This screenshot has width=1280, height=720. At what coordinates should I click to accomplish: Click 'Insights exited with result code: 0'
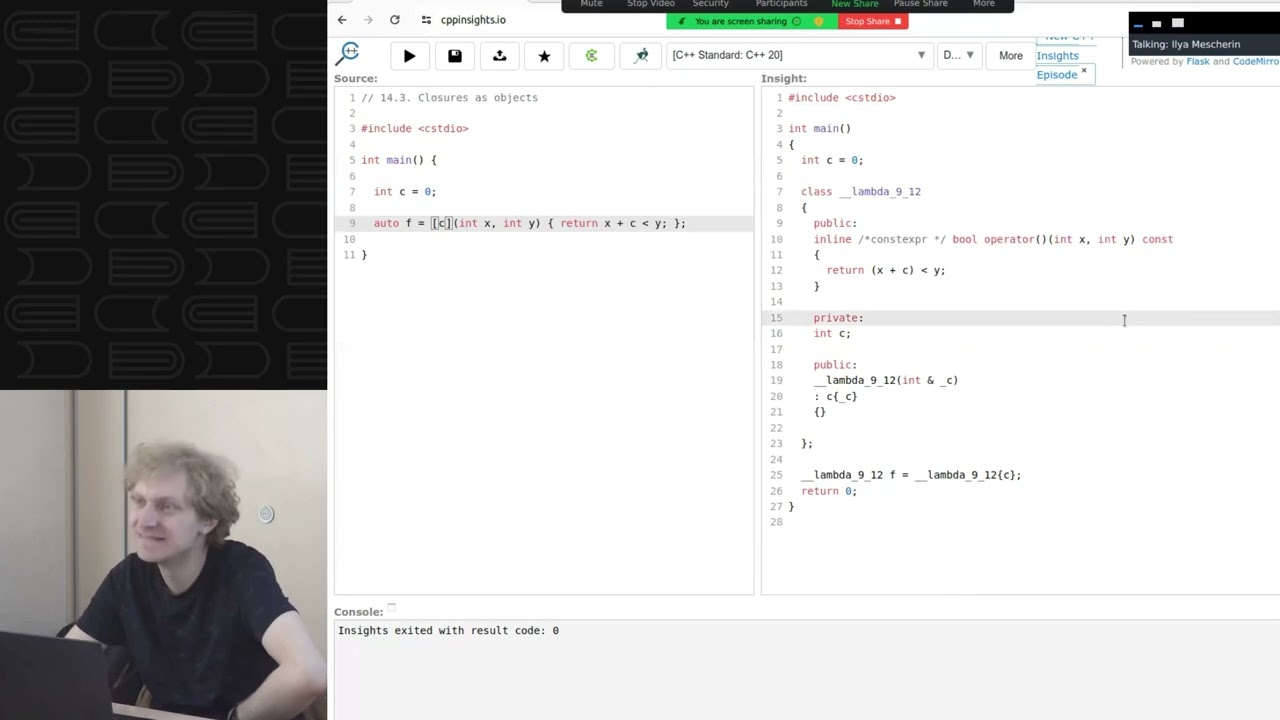(x=448, y=631)
